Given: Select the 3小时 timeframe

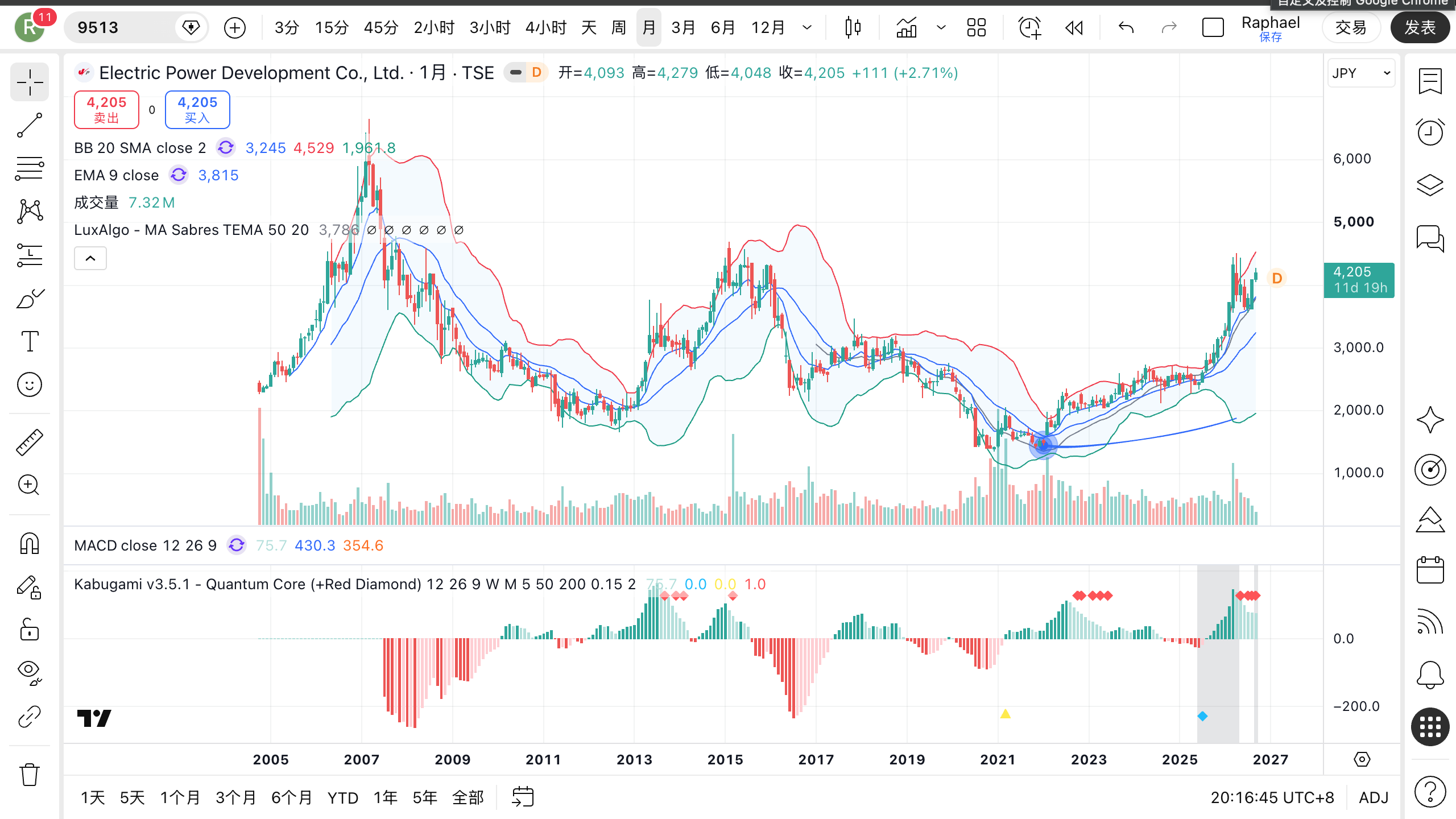Looking at the screenshot, I should click(490, 27).
